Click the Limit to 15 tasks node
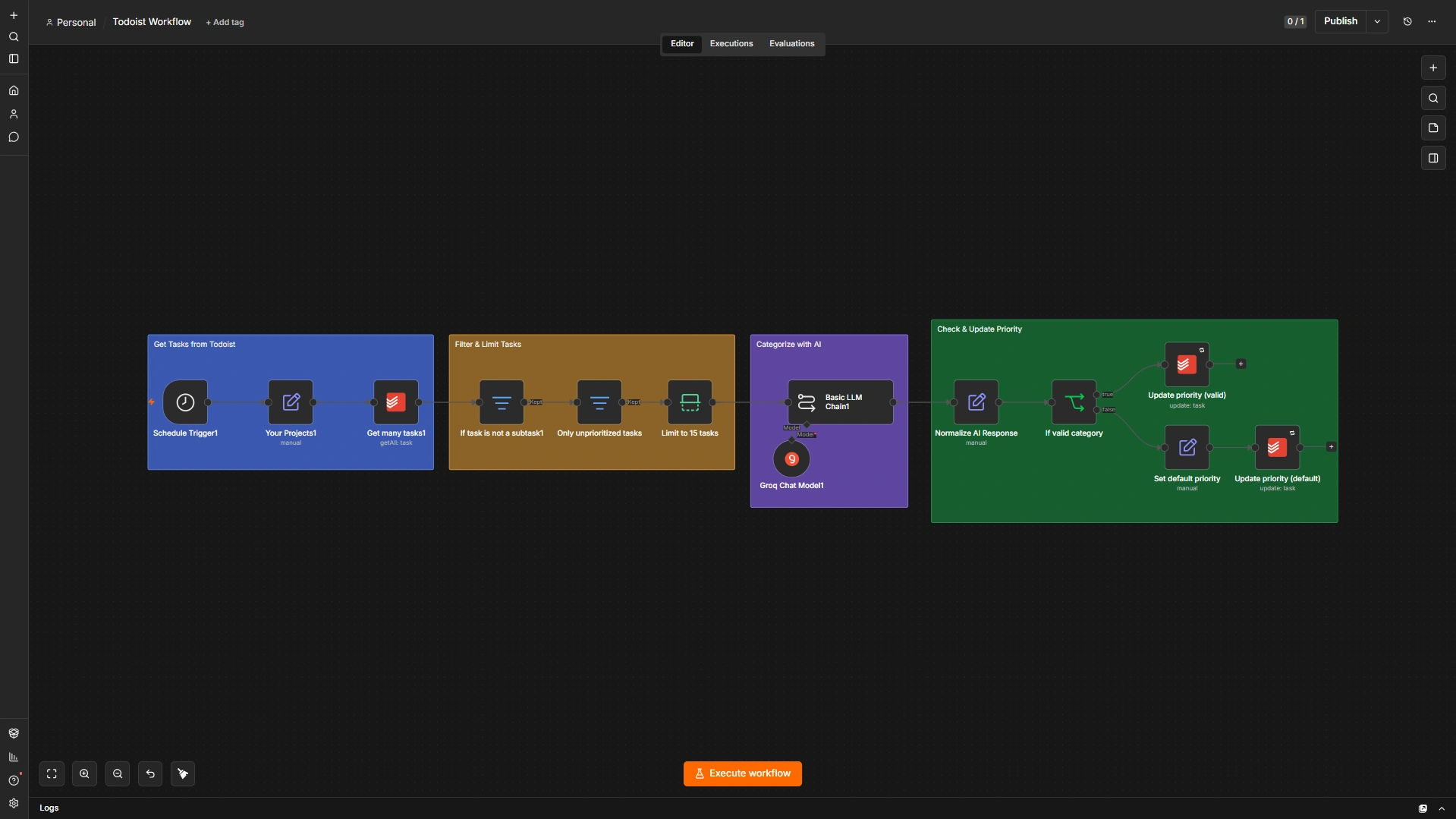 pos(690,402)
